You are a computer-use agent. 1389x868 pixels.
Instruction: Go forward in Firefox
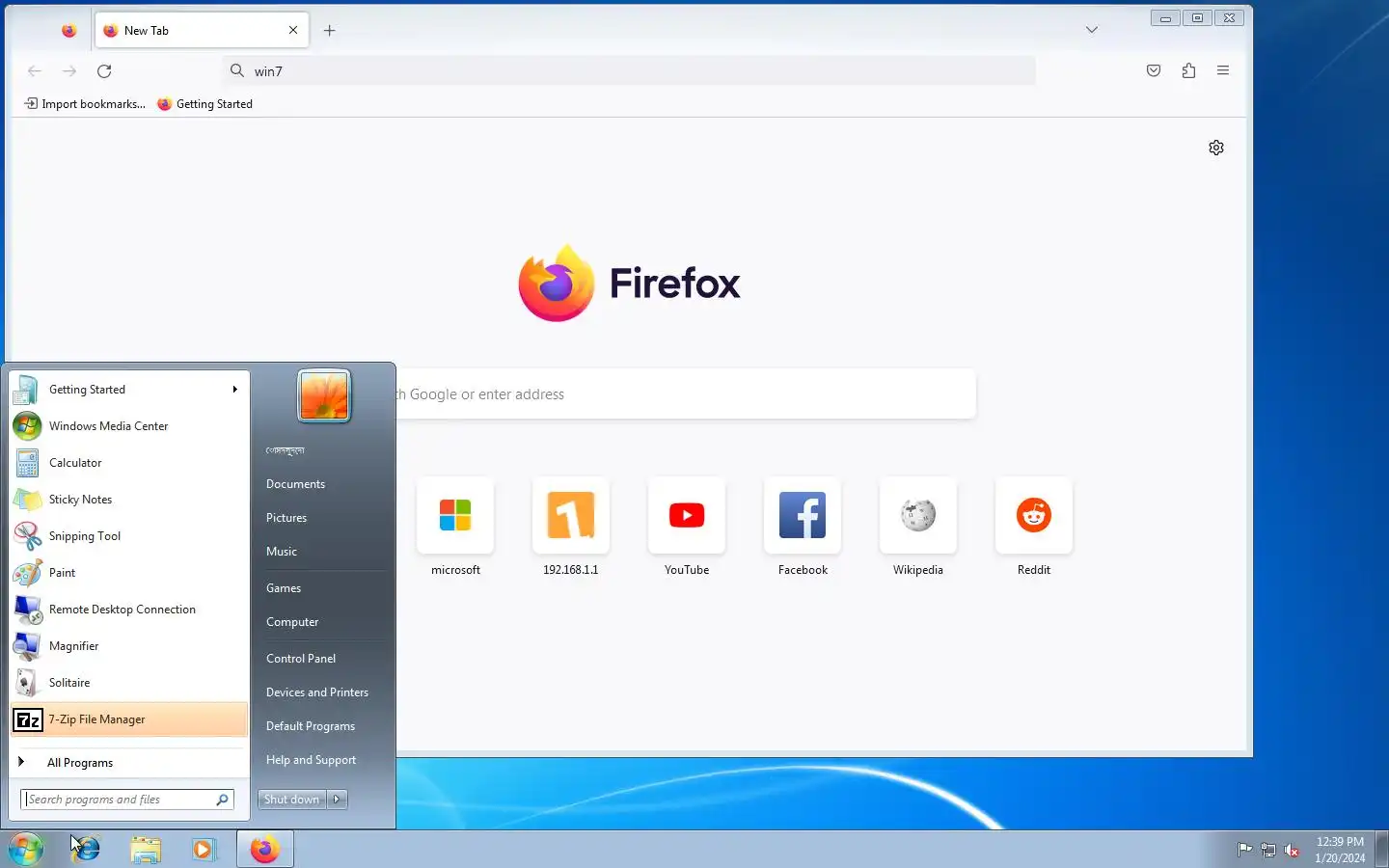click(x=69, y=70)
